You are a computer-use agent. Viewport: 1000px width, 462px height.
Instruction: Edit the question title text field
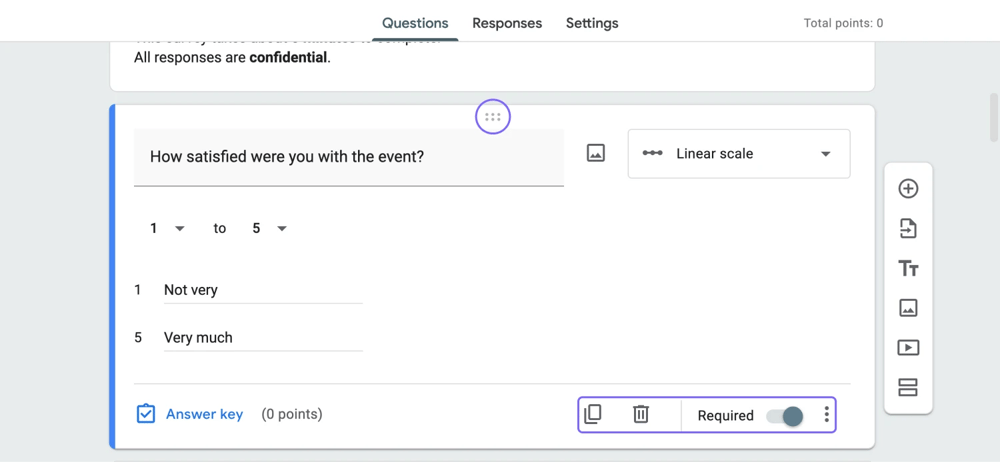pyautogui.click(x=348, y=157)
